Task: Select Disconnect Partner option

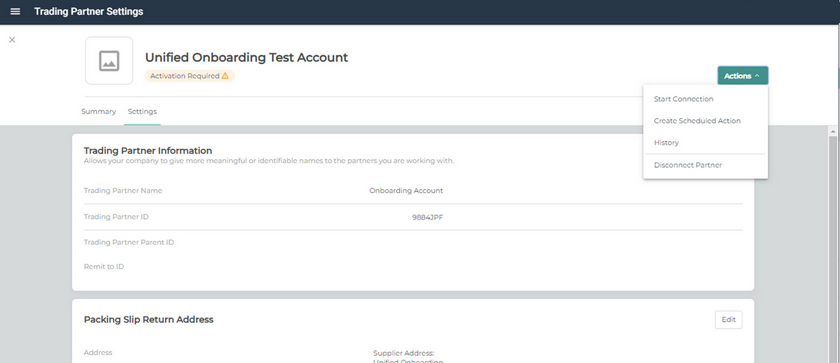Action: [687, 165]
